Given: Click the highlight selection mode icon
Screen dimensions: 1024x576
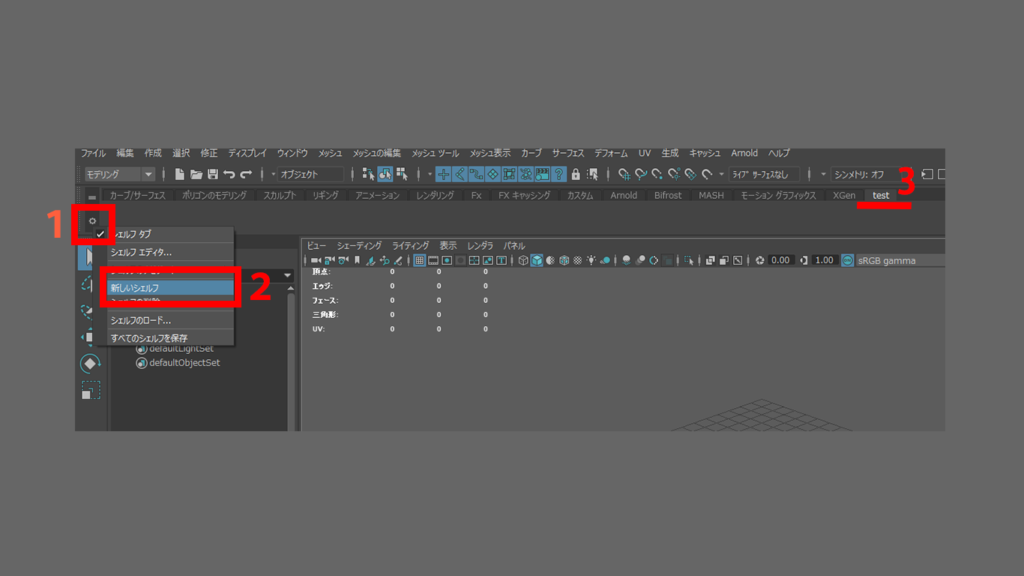Looking at the screenshot, I should [592, 174].
